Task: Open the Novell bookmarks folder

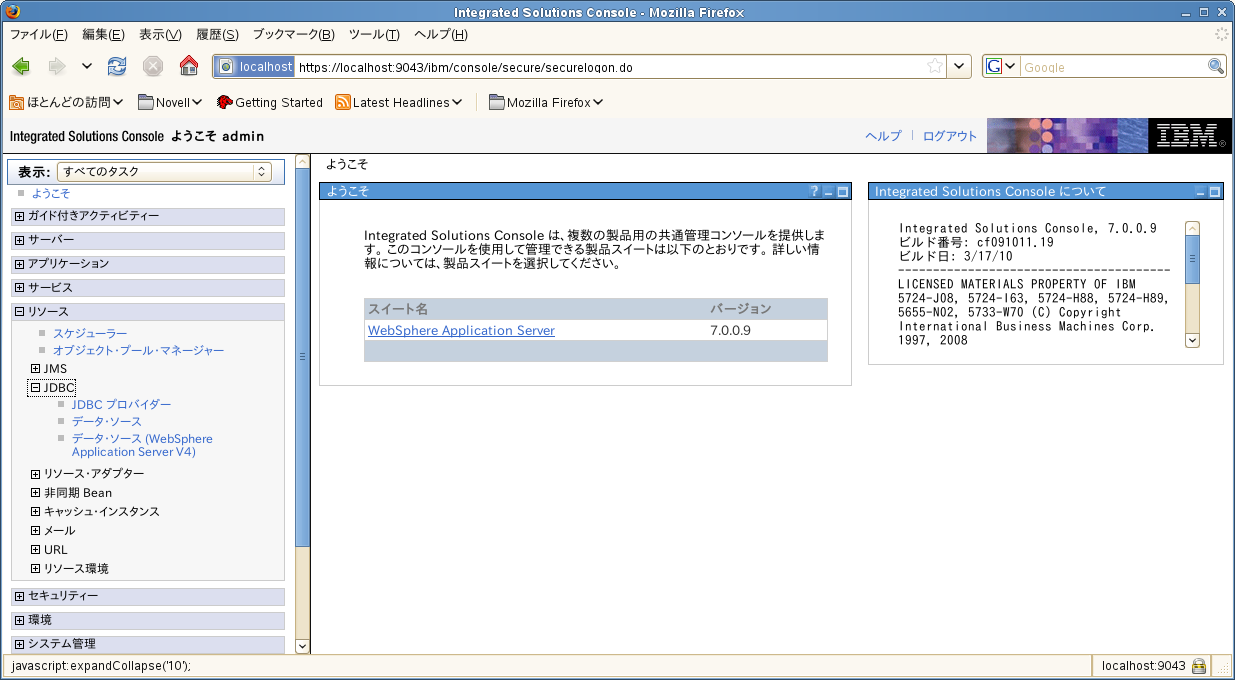Action: tap(170, 102)
